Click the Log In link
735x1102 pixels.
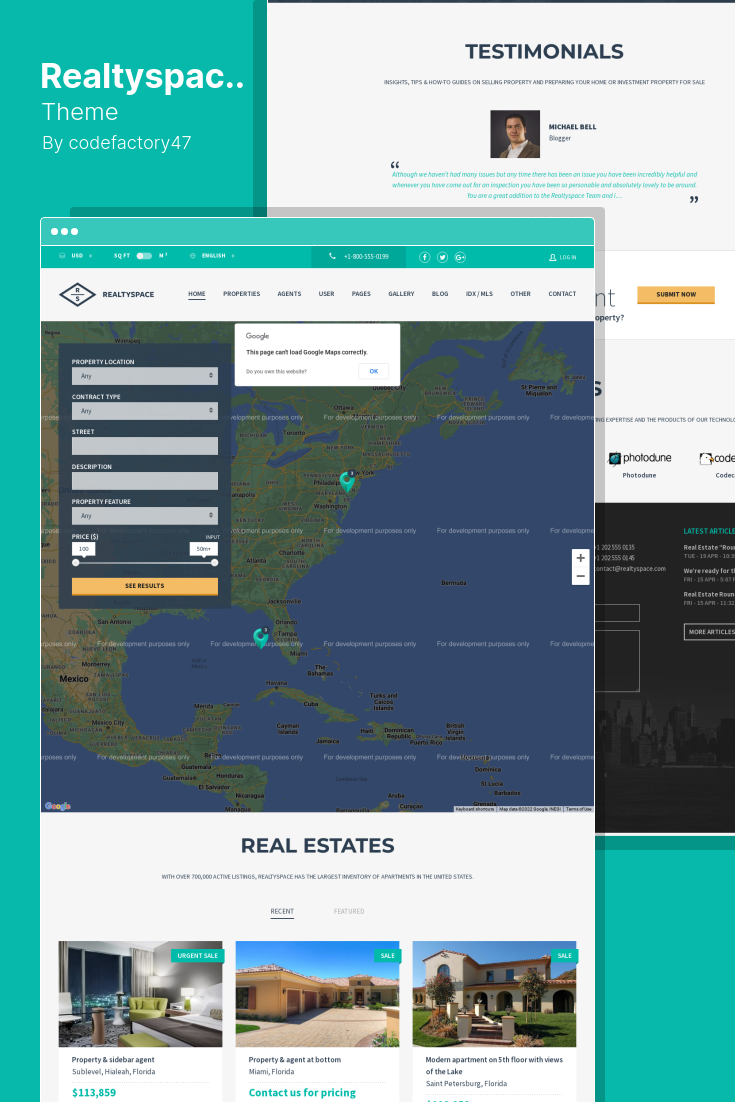(x=568, y=257)
